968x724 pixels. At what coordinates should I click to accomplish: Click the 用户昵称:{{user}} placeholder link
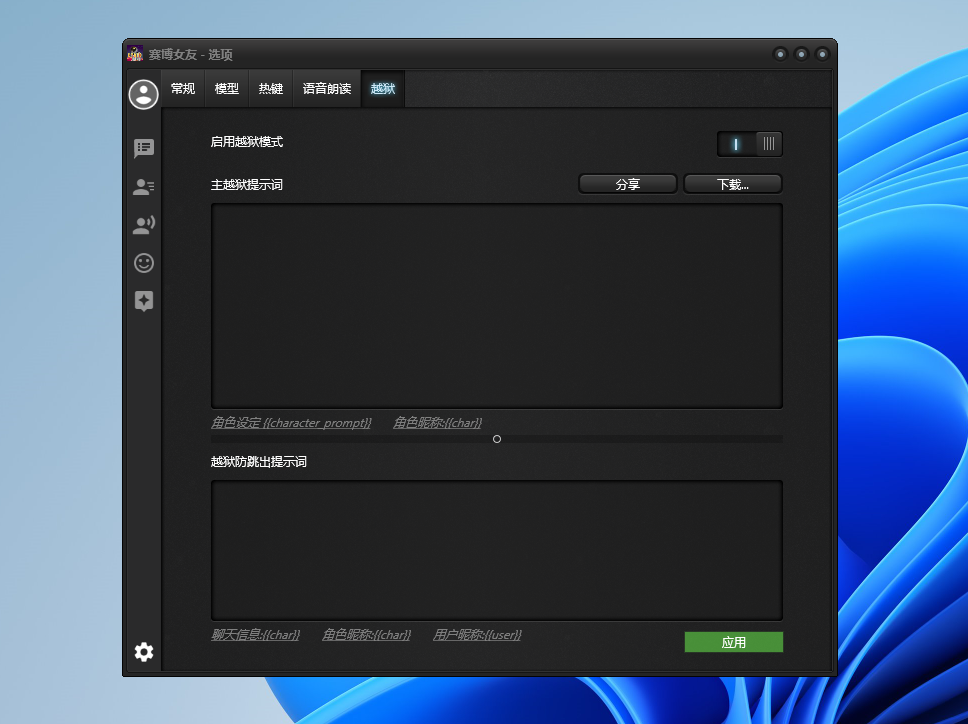point(477,635)
